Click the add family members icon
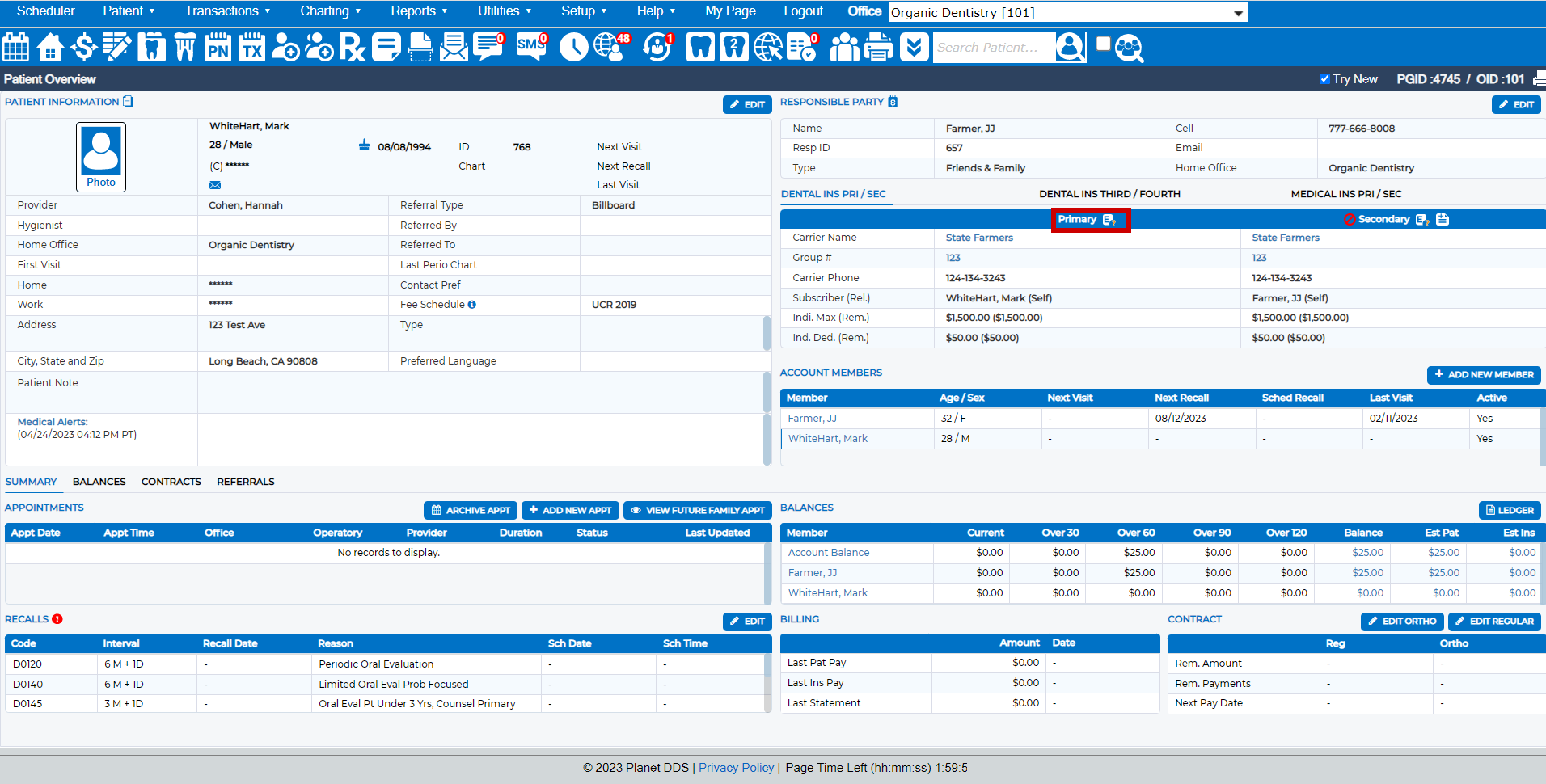1546x784 pixels. click(319, 47)
